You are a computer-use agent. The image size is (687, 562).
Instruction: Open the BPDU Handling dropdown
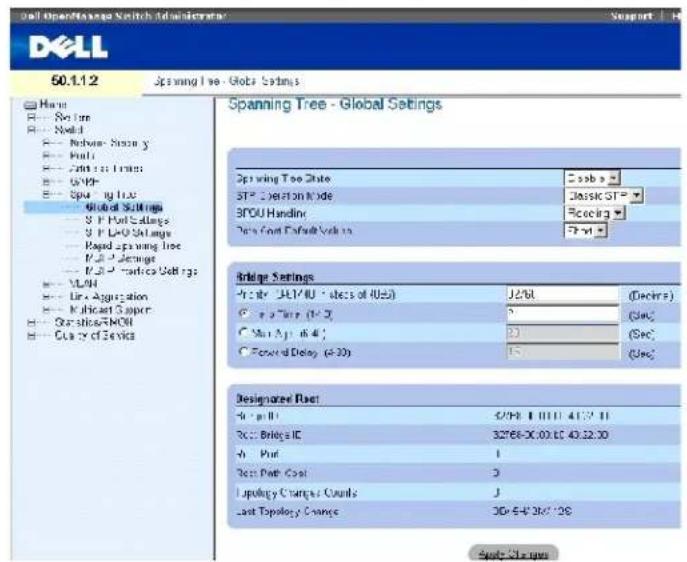[x=595, y=213]
